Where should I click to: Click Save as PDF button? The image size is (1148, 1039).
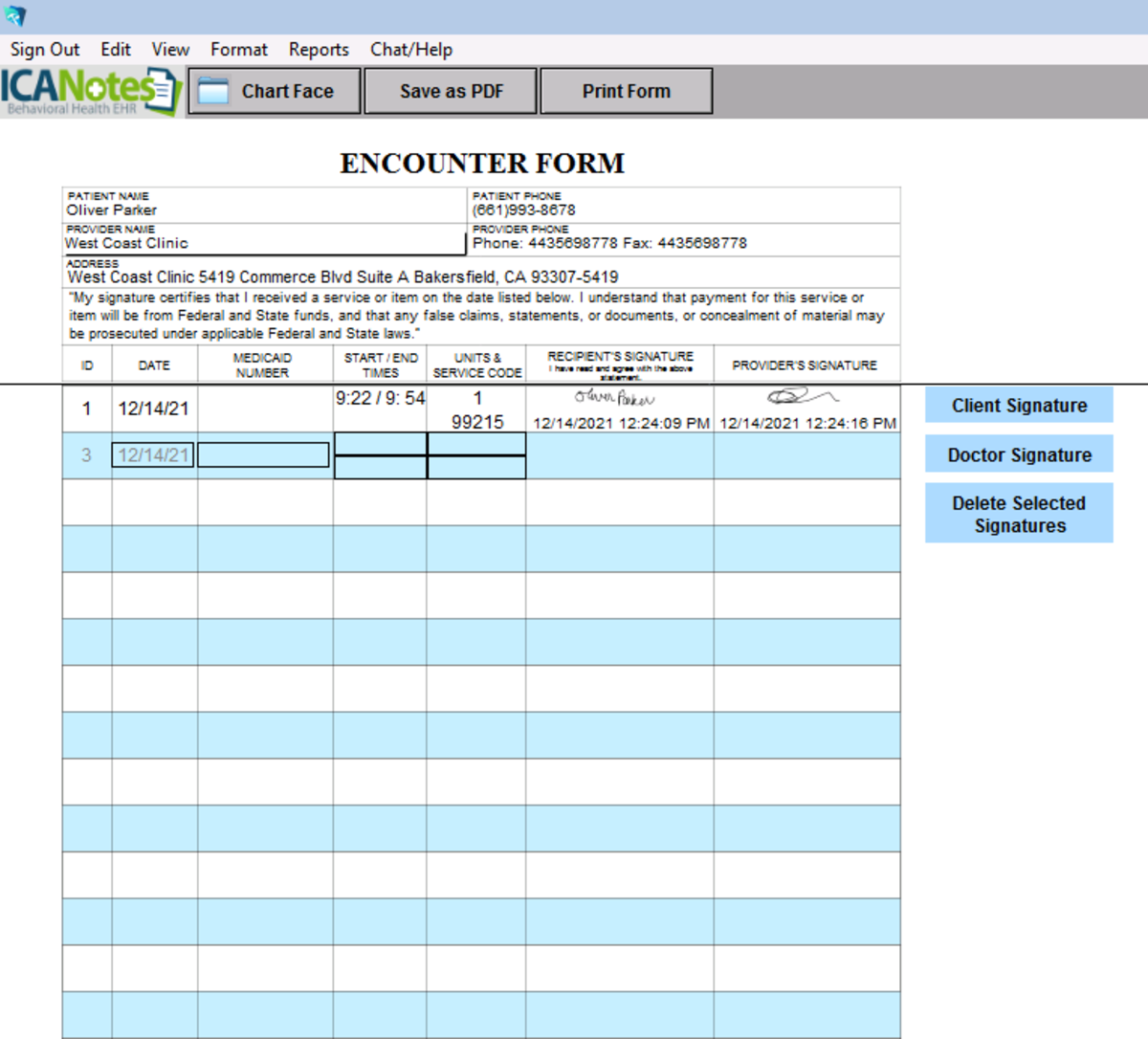pos(451,91)
